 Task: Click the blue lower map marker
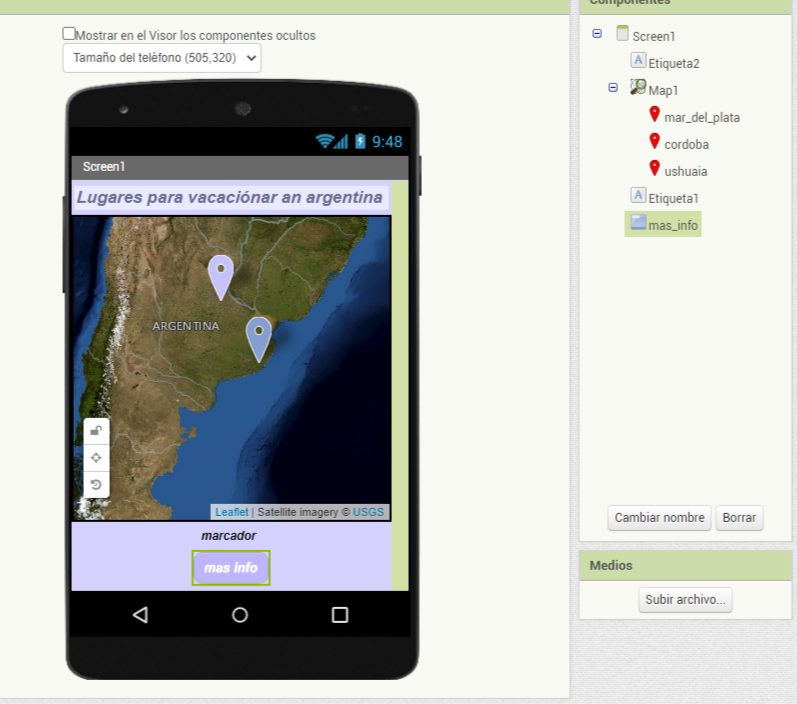click(259, 340)
